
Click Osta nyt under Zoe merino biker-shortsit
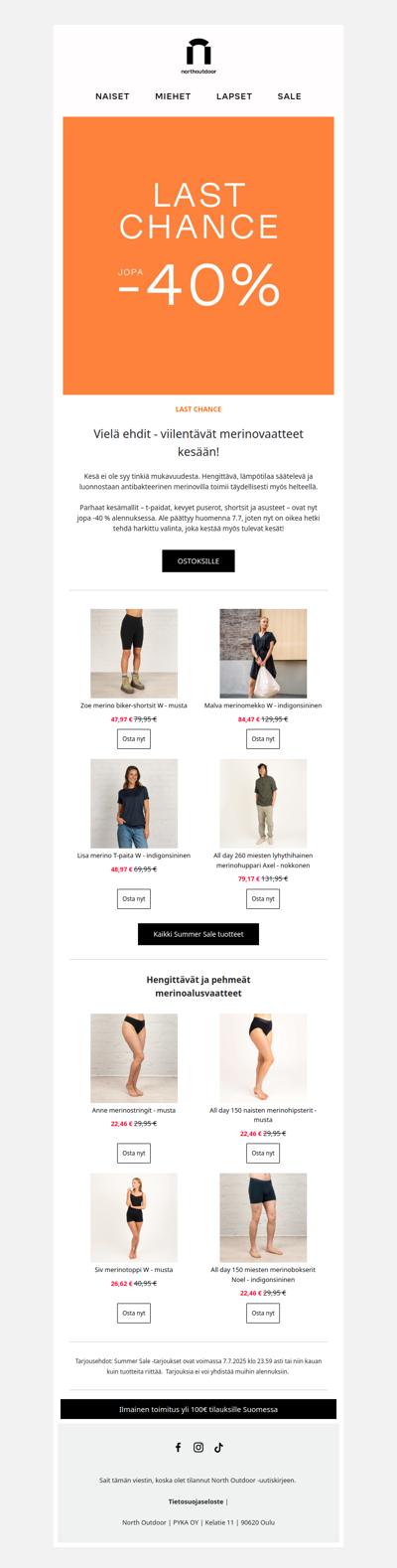134,738
